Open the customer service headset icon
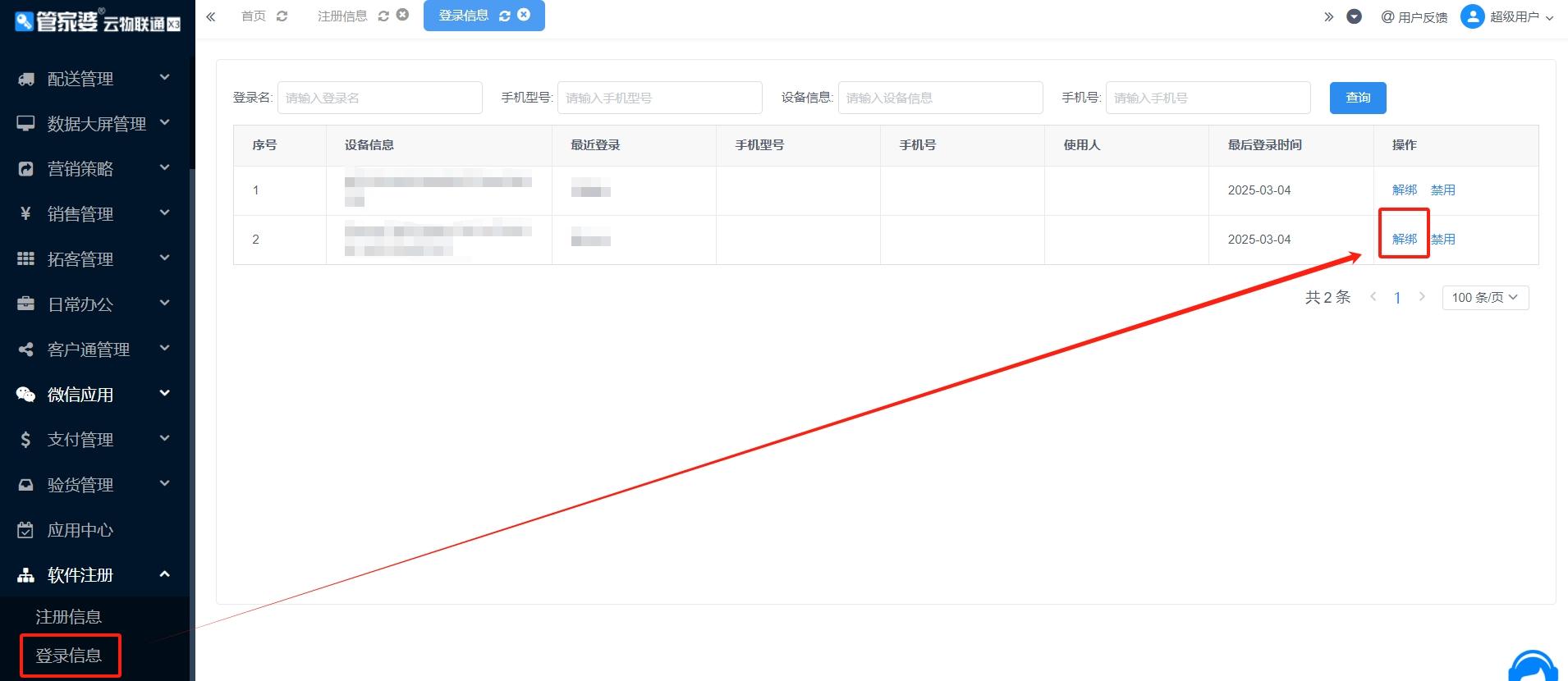Viewport: 1568px width, 681px height. point(1533,667)
